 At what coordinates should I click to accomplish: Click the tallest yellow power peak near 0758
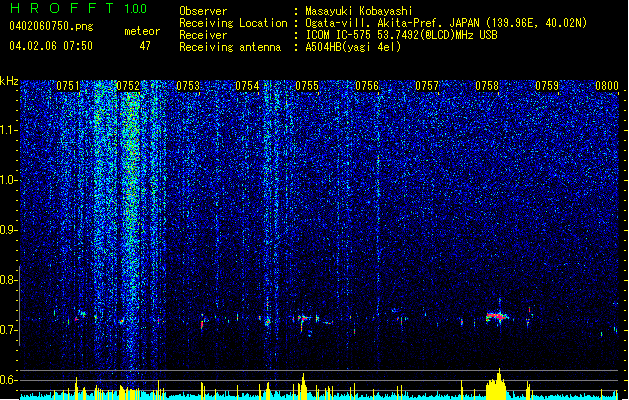[497, 384]
